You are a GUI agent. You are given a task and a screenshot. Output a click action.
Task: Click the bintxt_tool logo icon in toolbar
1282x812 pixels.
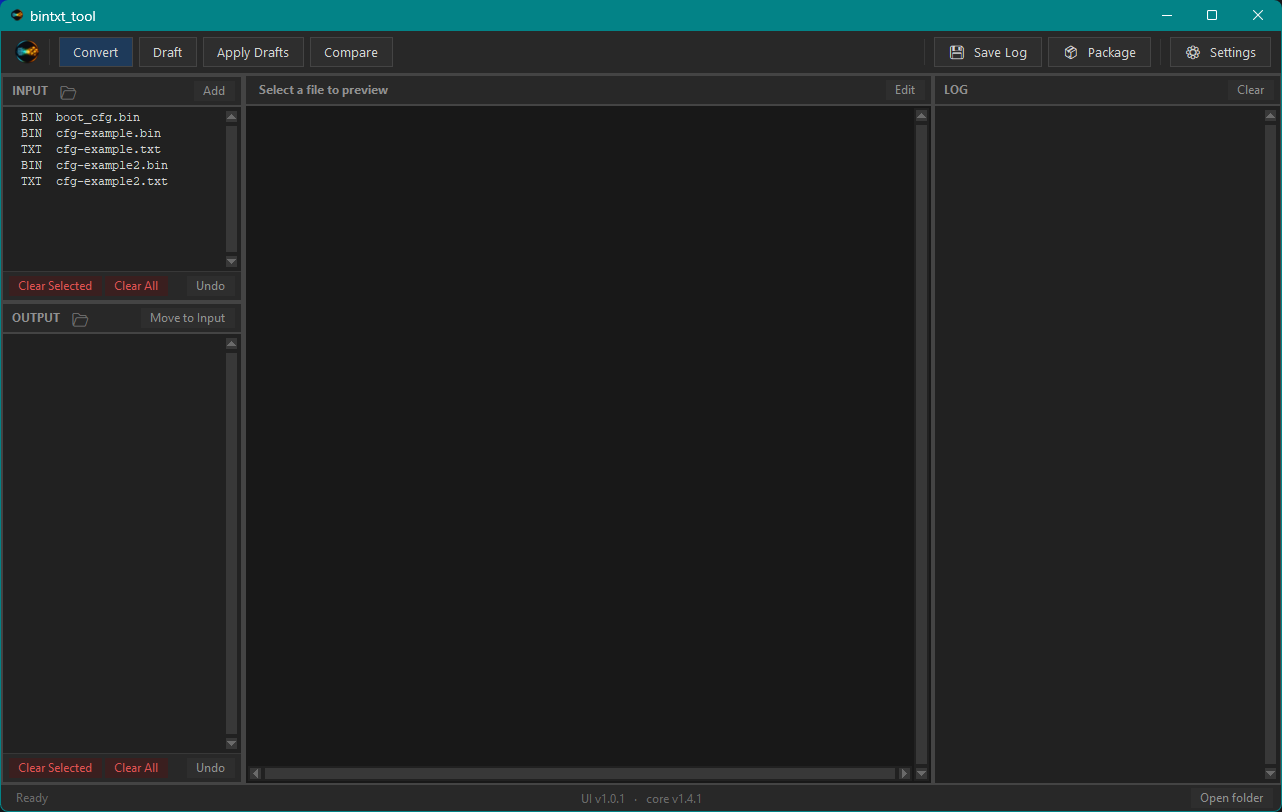(x=28, y=52)
